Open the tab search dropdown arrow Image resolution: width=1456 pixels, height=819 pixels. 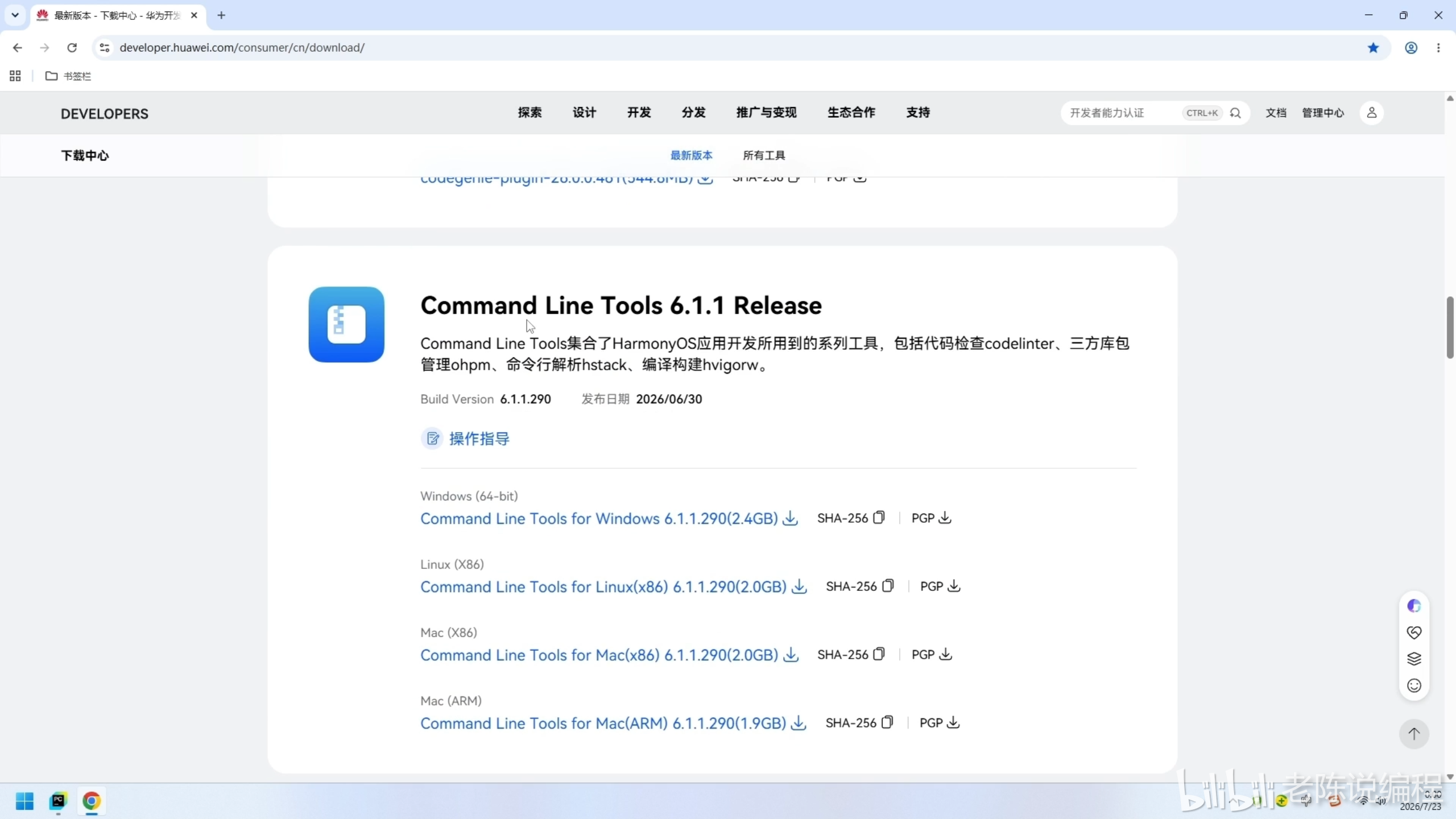coord(15,15)
